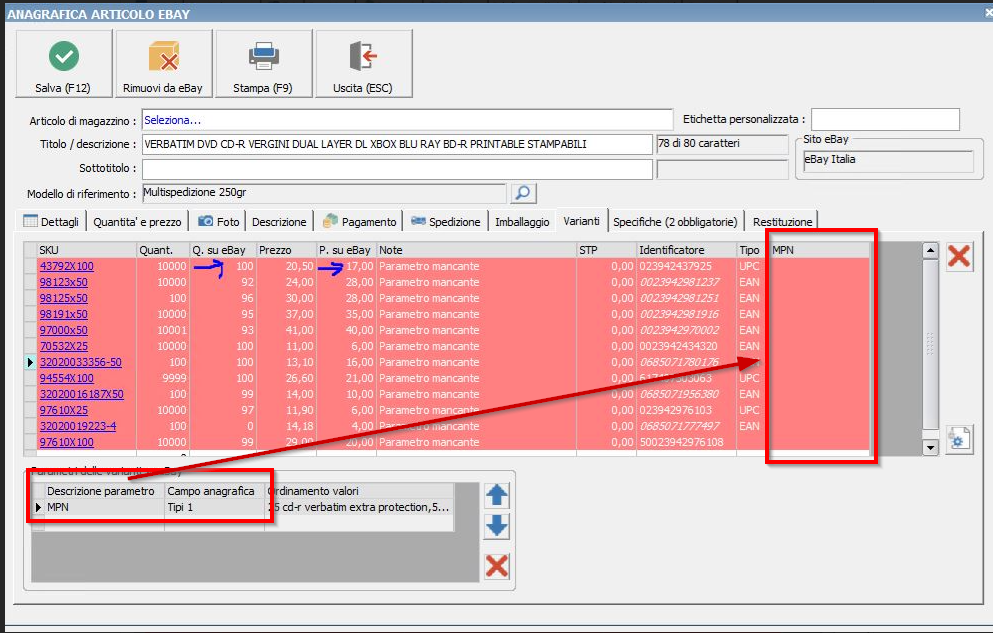This screenshot has height=633, width=993.
Task: Open the Dettagli tab
Action: click(51, 222)
